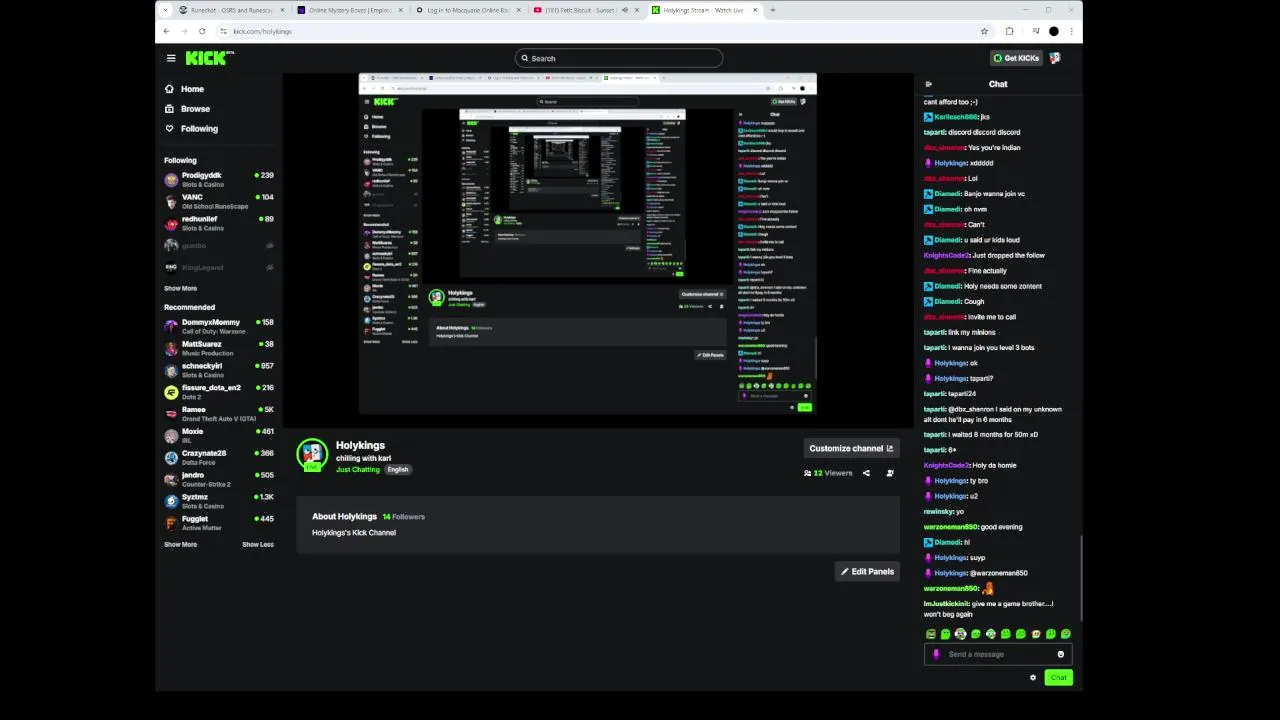Viewport: 1280px width, 720px height.
Task: Open DommyxMommy recommended channel
Action: 219,327
